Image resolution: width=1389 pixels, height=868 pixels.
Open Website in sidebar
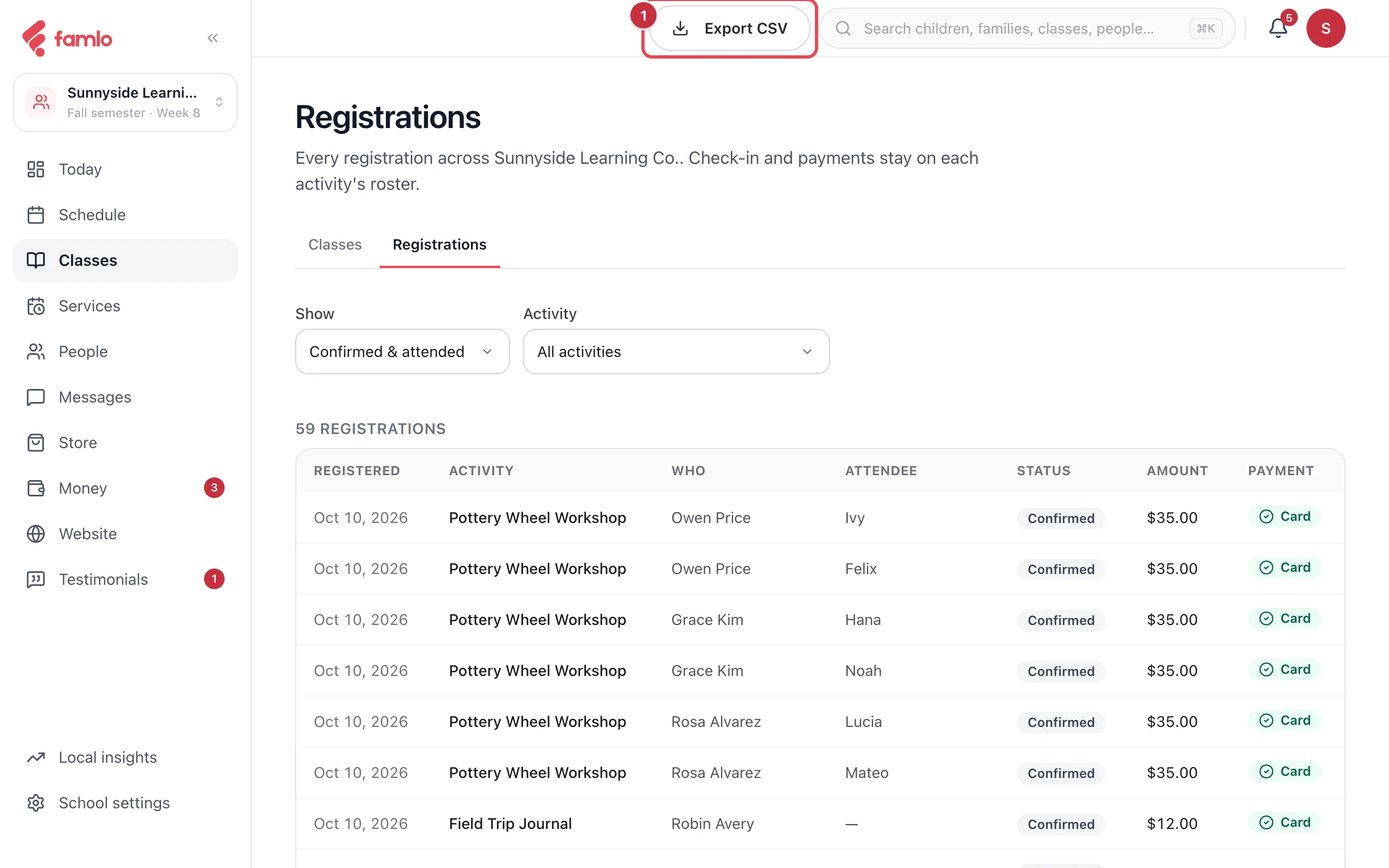tap(125, 534)
